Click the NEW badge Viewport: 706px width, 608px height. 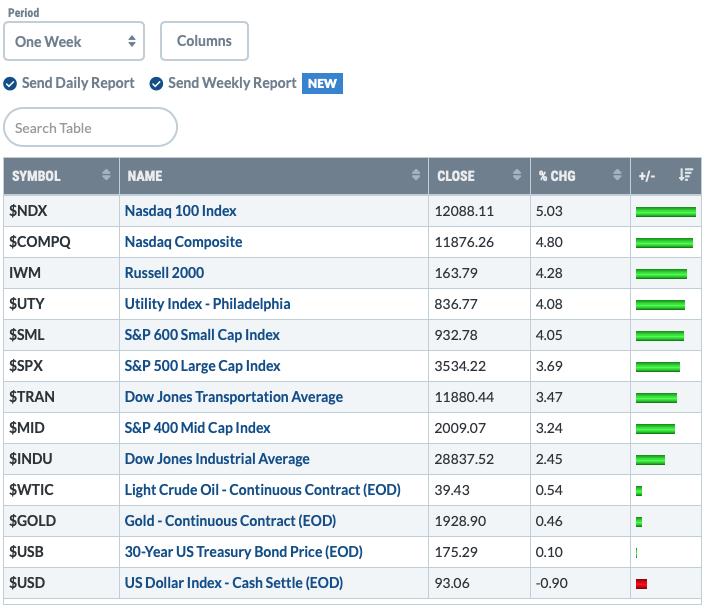point(322,83)
